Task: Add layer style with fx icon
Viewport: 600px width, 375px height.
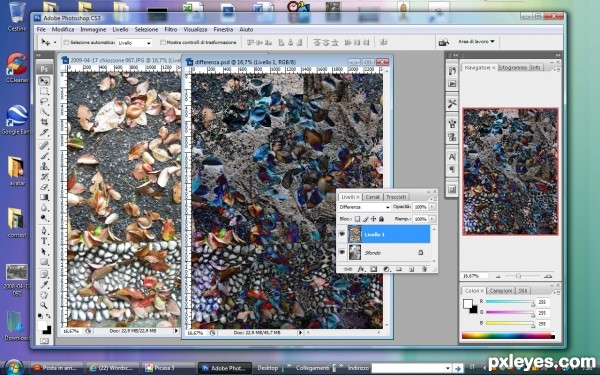Action: tap(361, 269)
